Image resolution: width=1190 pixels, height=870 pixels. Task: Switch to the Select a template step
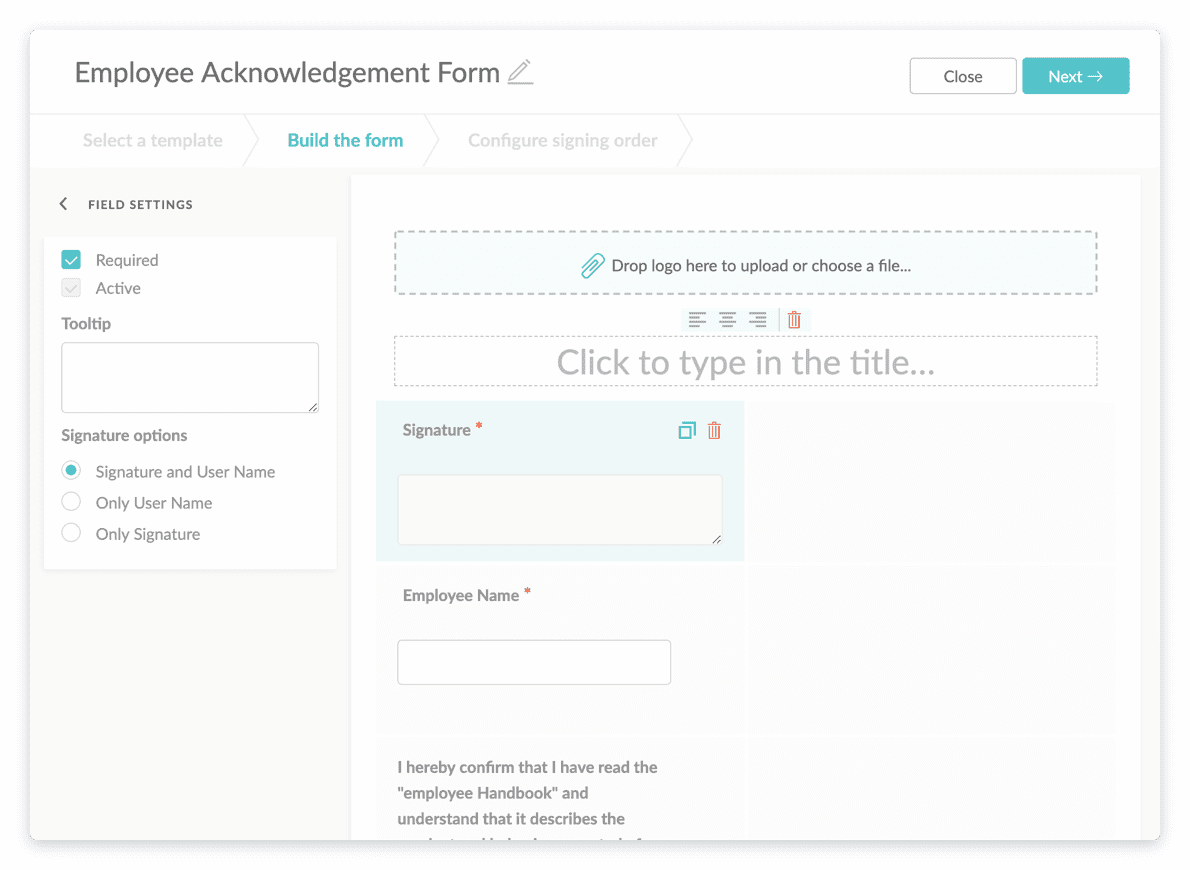pyautogui.click(x=152, y=140)
